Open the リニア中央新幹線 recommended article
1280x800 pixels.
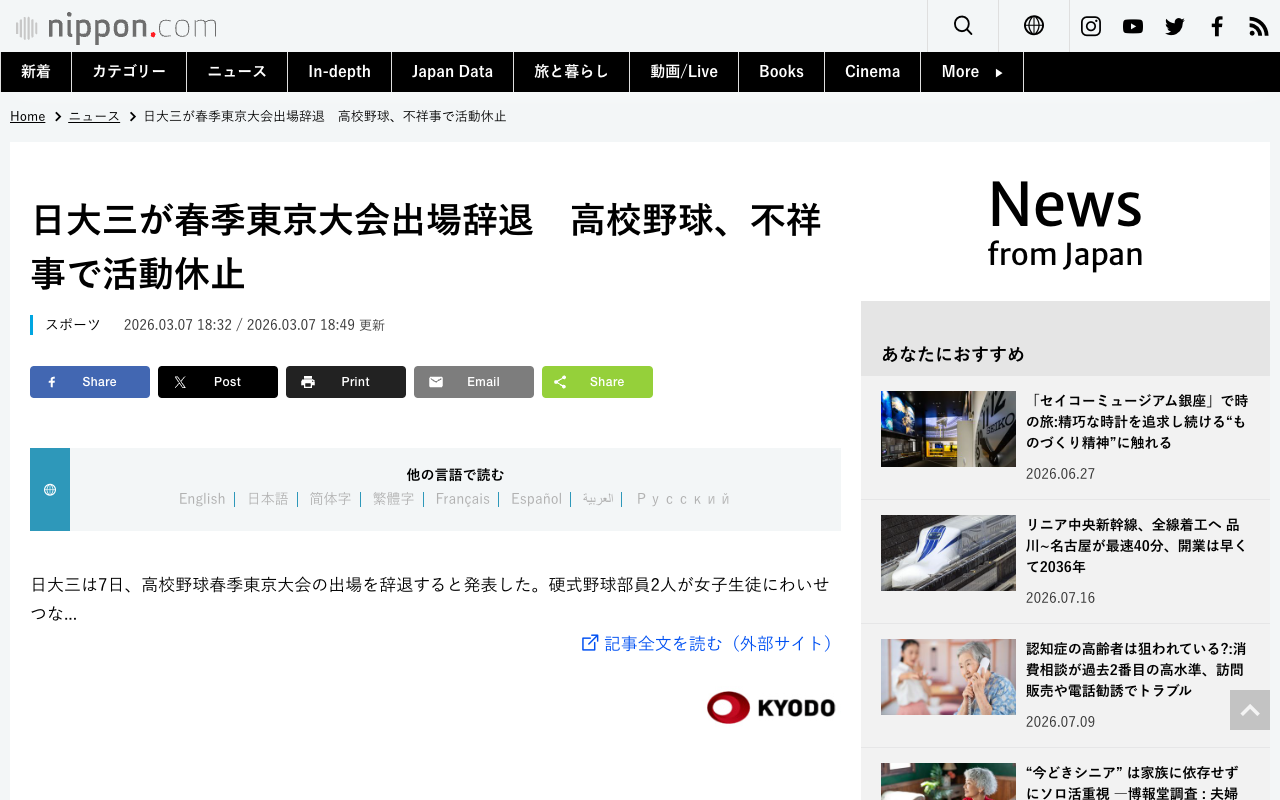coord(1137,545)
